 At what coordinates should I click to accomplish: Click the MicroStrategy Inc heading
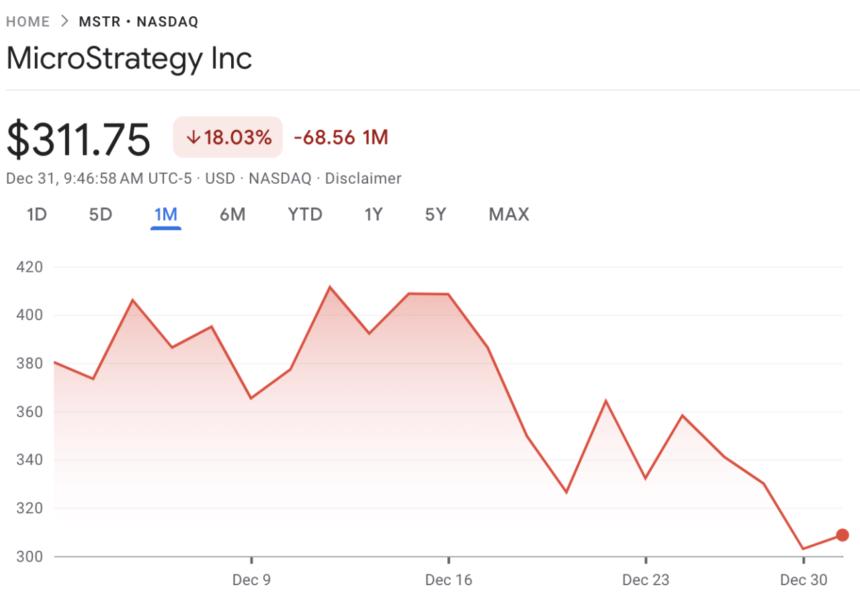point(129,58)
